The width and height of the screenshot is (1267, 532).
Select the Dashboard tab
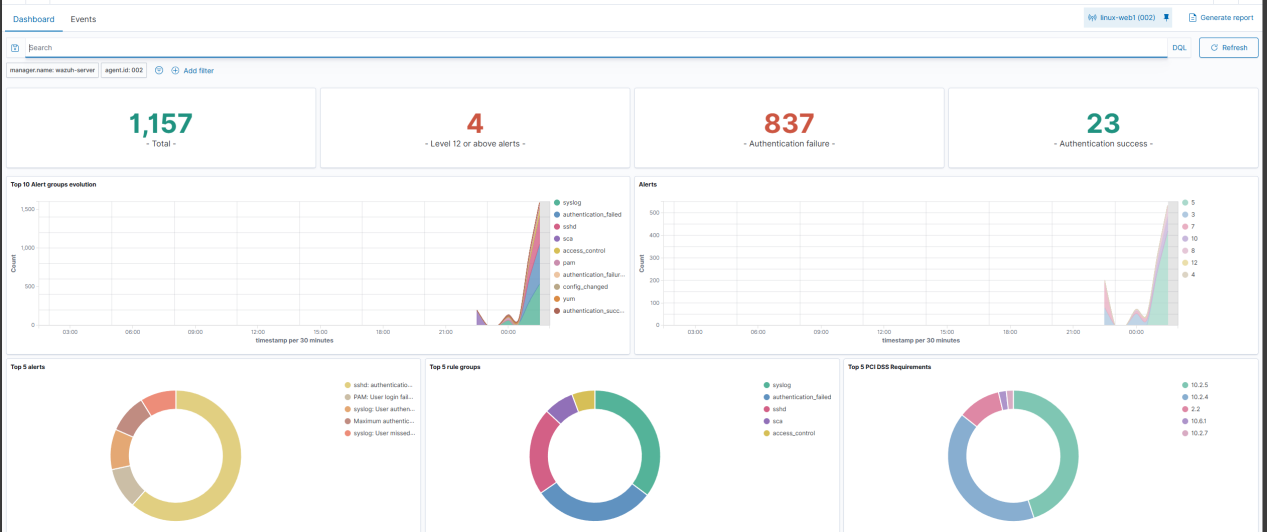(x=33, y=19)
